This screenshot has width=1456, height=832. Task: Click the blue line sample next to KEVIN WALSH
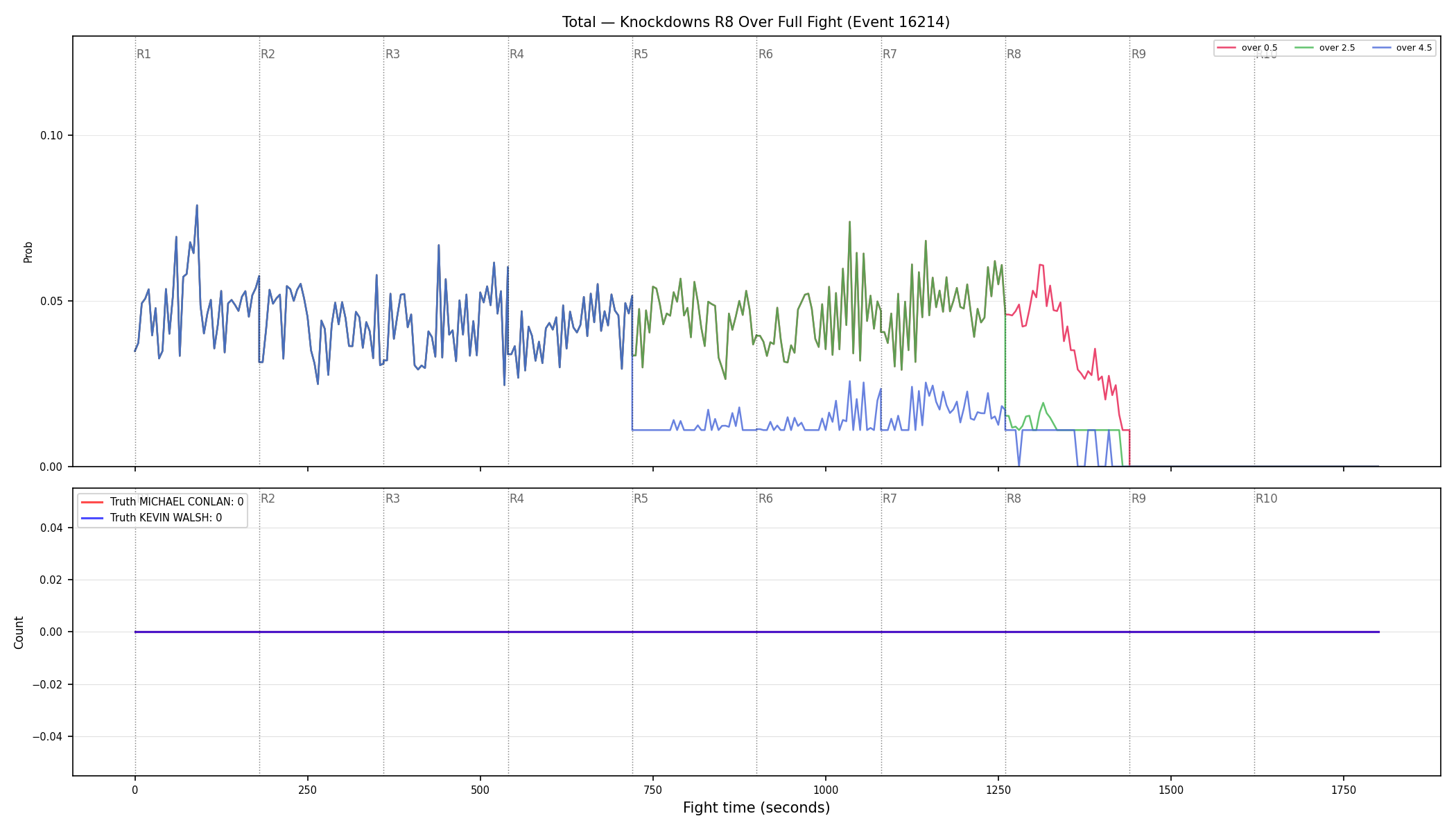tap(93, 518)
